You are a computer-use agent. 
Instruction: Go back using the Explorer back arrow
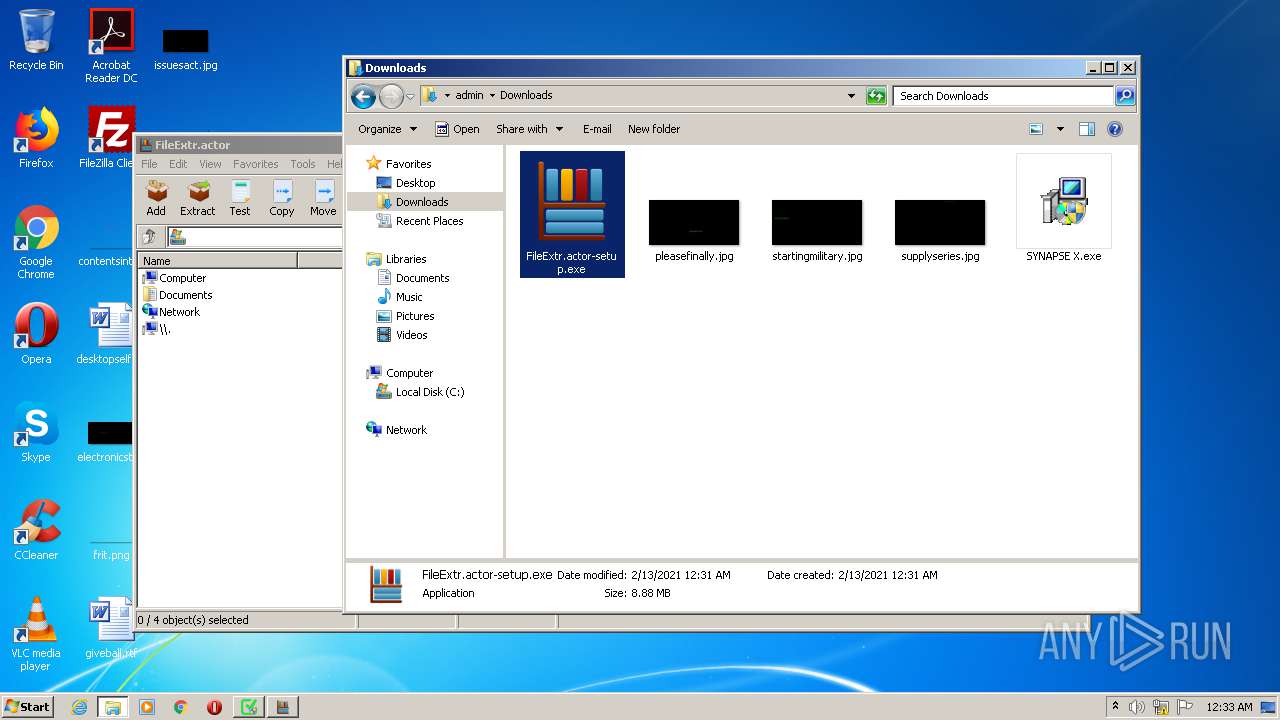click(x=364, y=96)
